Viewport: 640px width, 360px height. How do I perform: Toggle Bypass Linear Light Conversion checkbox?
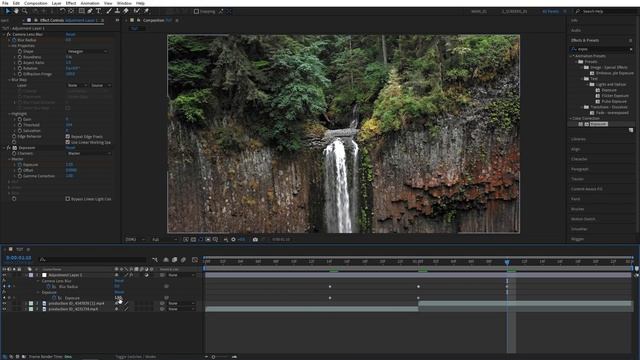click(x=68, y=199)
